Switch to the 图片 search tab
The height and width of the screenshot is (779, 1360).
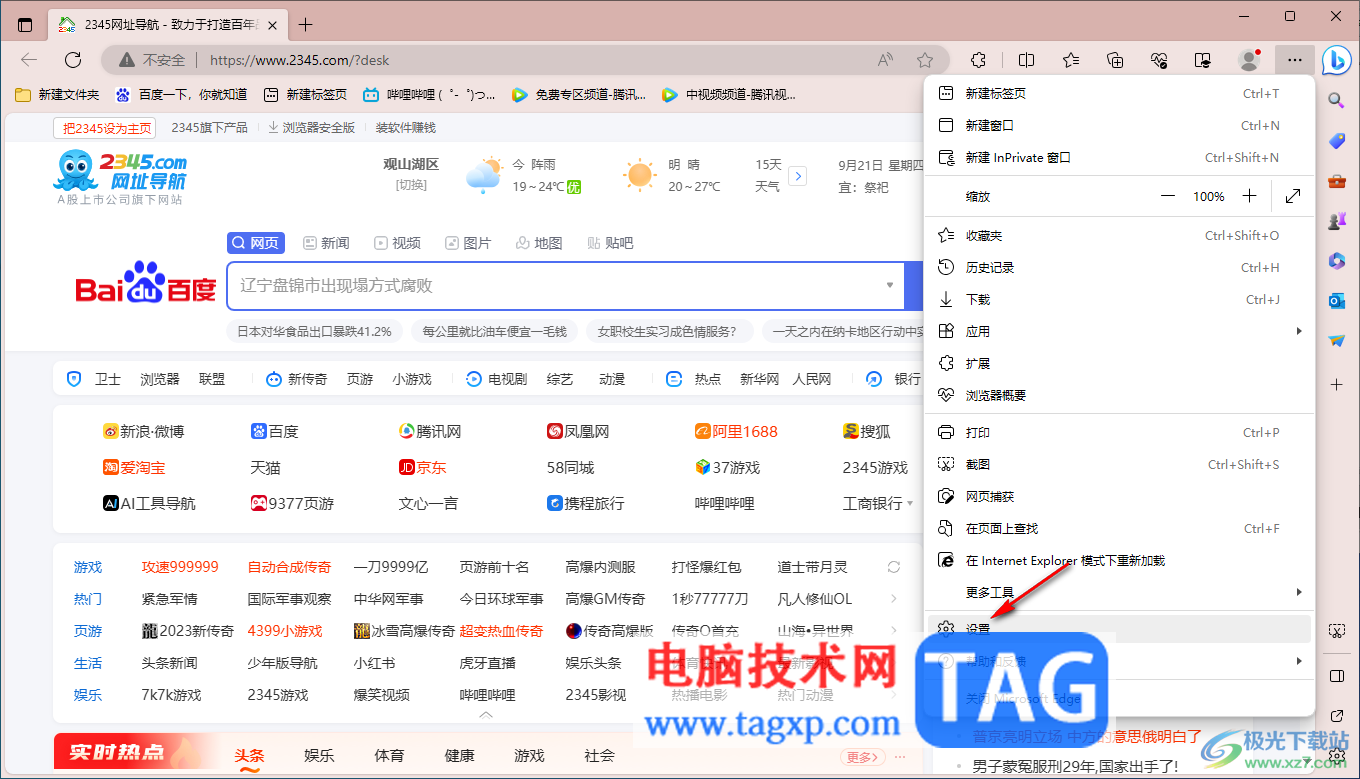(468, 243)
